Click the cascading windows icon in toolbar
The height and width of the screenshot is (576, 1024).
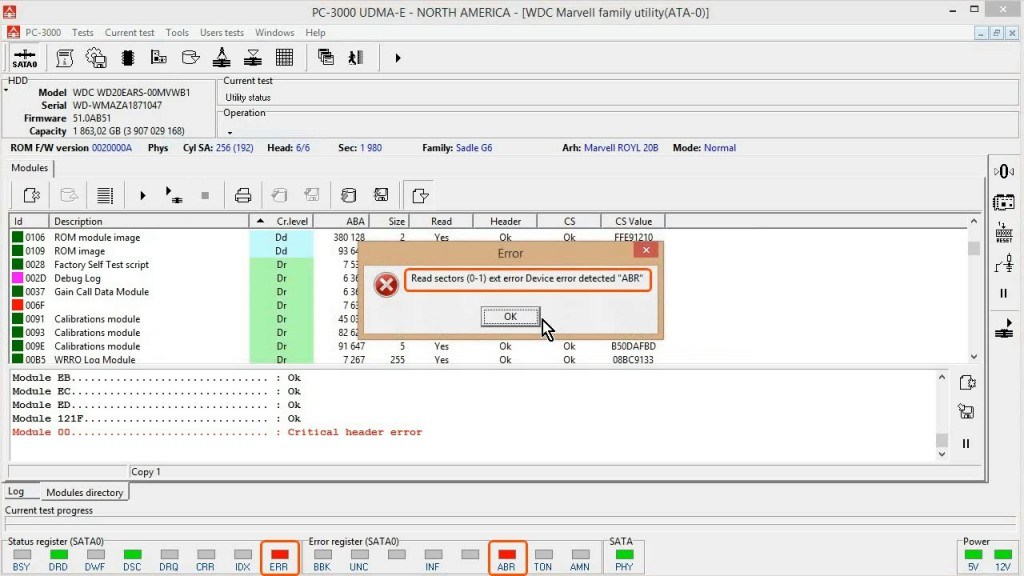coord(325,58)
